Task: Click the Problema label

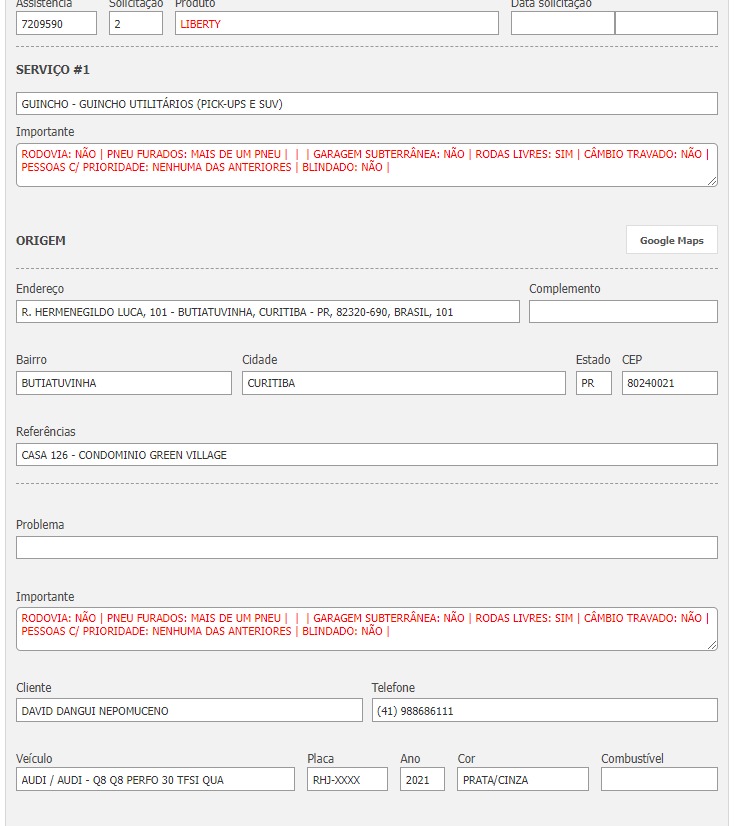Action: (x=40, y=525)
